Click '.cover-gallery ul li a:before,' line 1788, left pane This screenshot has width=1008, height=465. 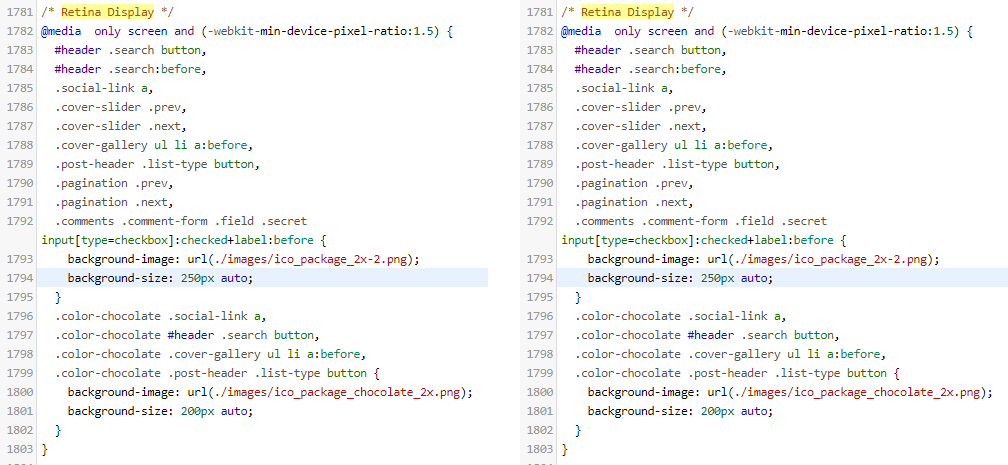pyautogui.click(x=154, y=145)
